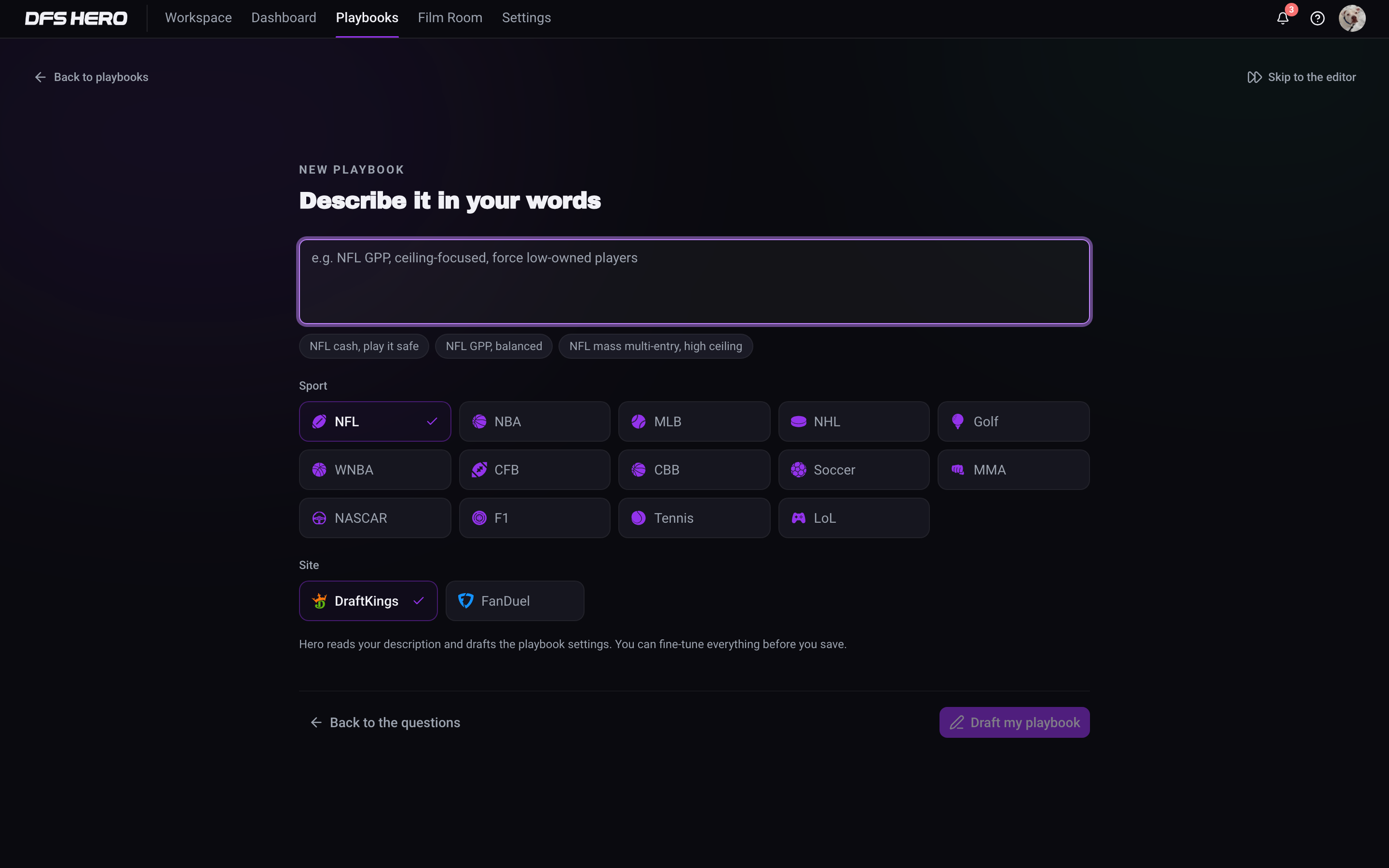Open the Dashboard tab
This screenshot has height=868, width=1389.
pyautogui.click(x=284, y=18)
